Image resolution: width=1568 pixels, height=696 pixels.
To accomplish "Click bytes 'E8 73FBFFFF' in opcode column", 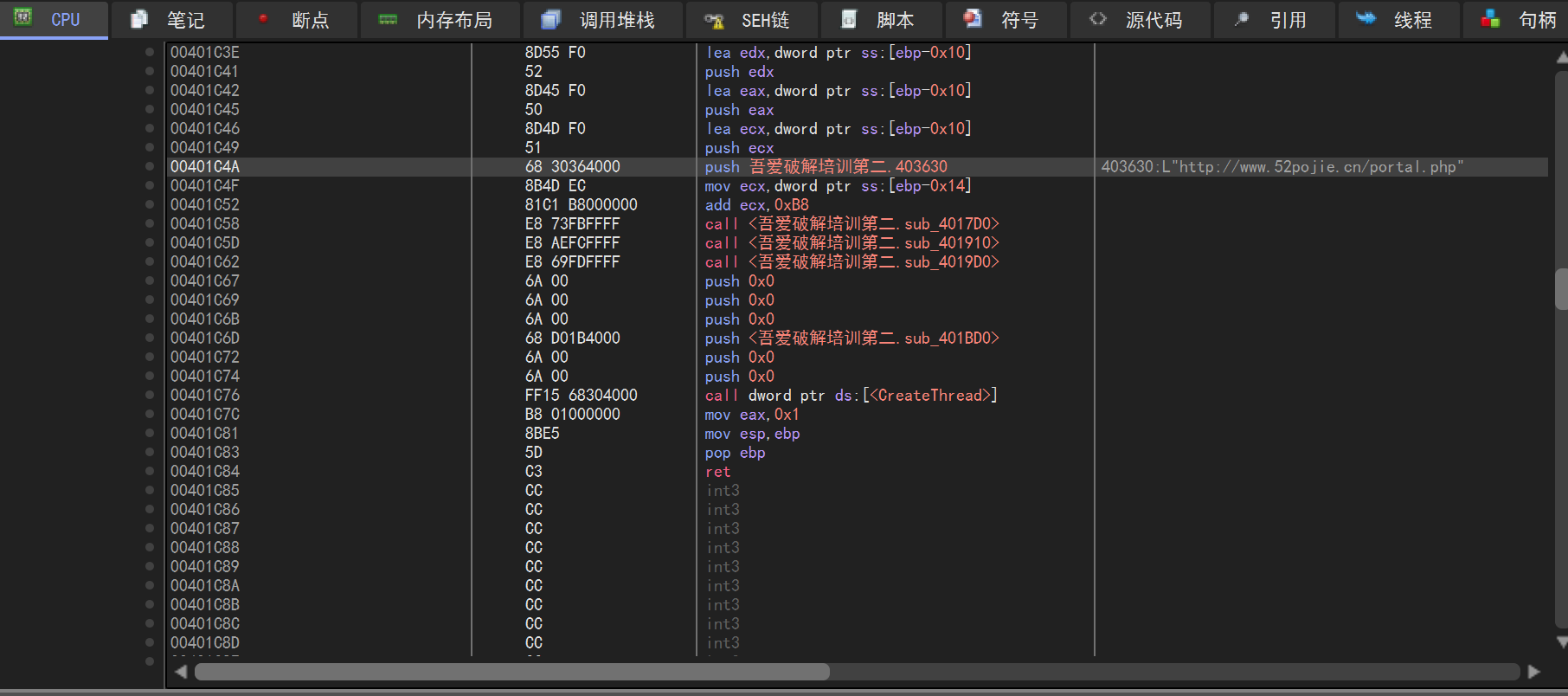I will pos(573,224).
